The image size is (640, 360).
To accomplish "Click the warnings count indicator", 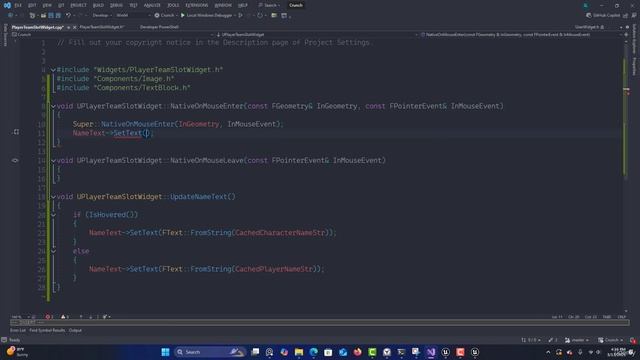I will (64, 317).
